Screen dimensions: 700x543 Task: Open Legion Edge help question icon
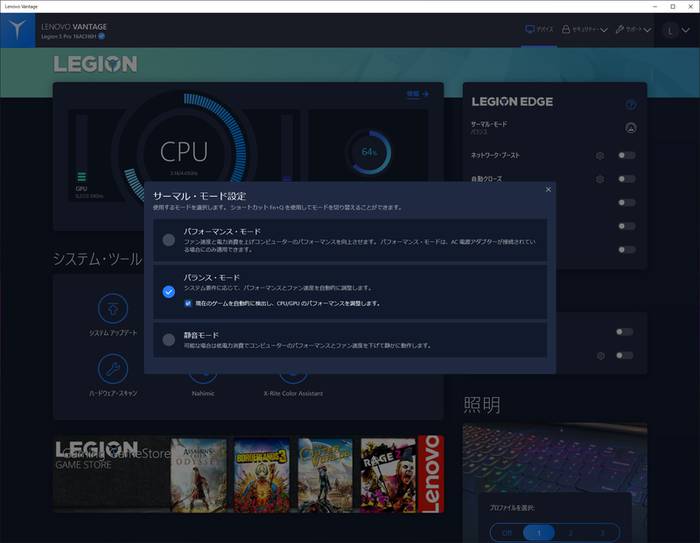click(x=631, y=104)
